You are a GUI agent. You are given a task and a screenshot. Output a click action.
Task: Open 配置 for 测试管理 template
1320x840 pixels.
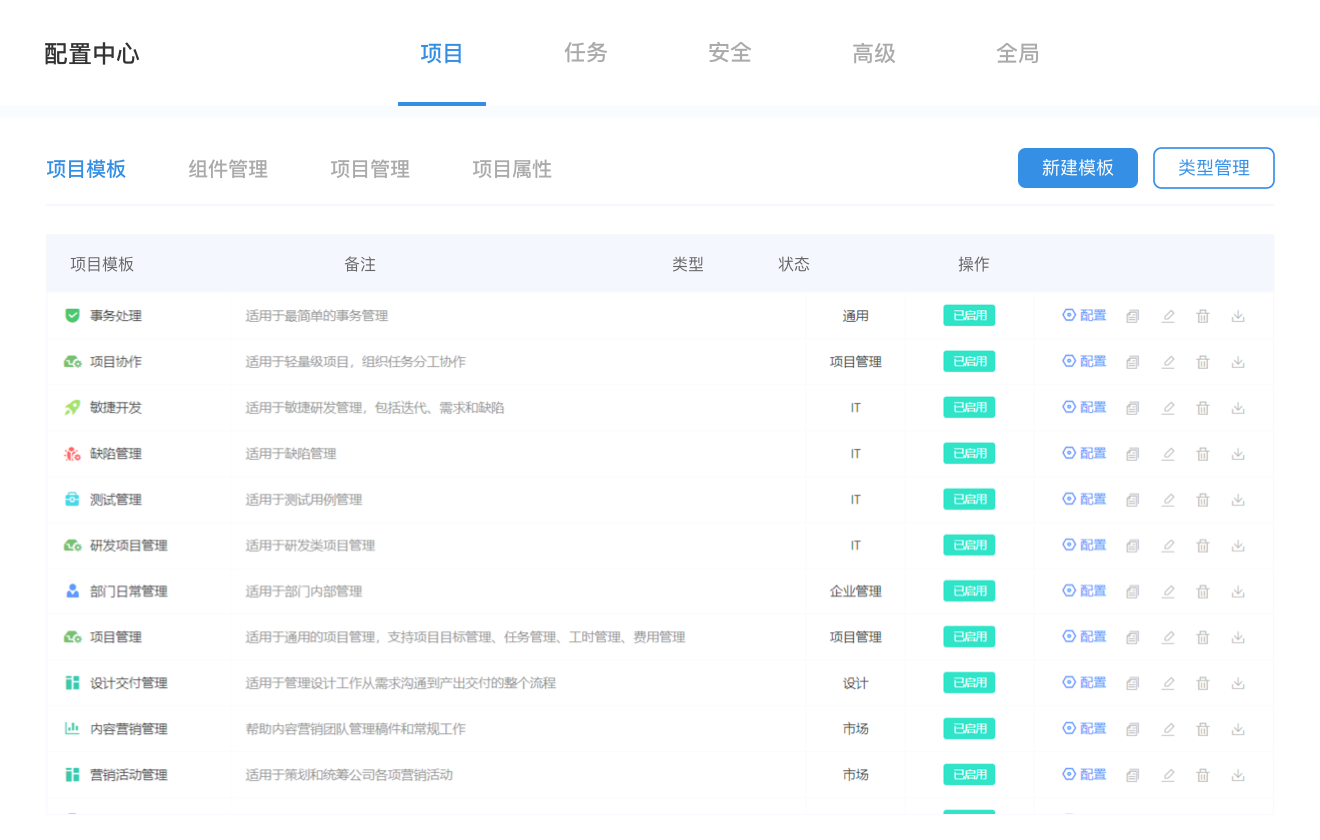pyautogui.click(x=1084, y=500)
